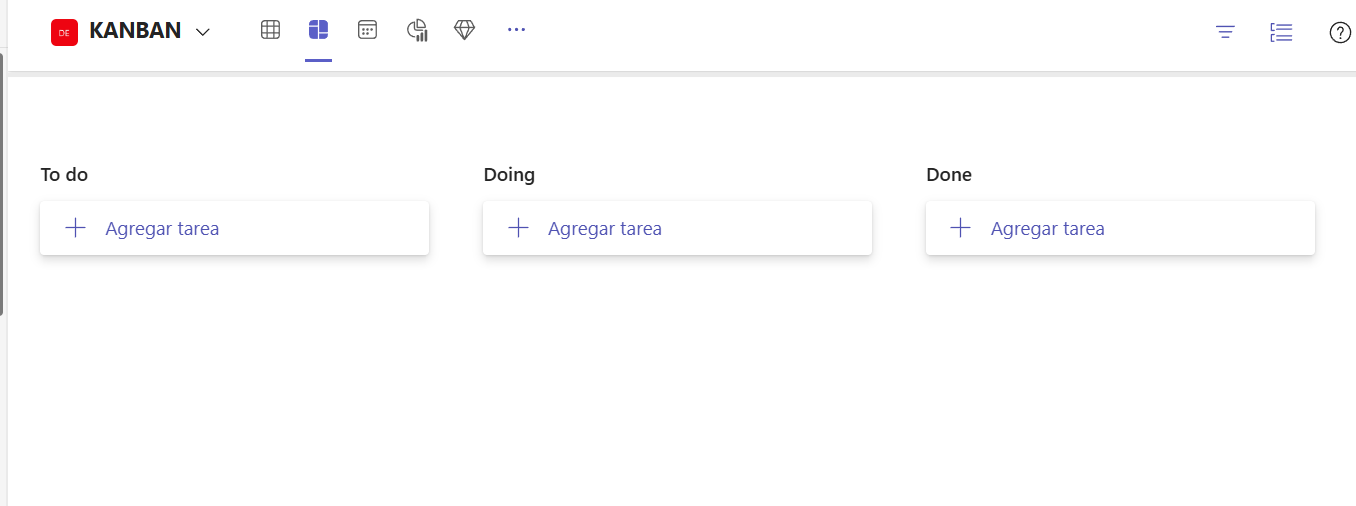Open the ellipsis more views menu
The image size is (1356, 506).
(516, 30)
